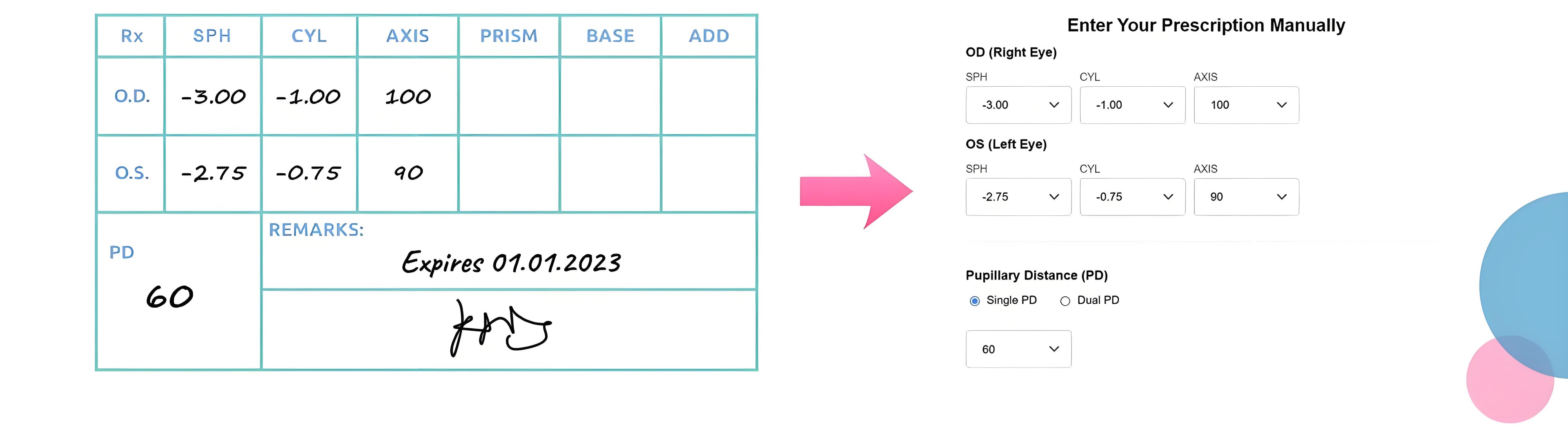Screen dimensions: 1568x430
Task: Expand the OS CYL dropdown showing -0.75
Action: [1132, 197]
